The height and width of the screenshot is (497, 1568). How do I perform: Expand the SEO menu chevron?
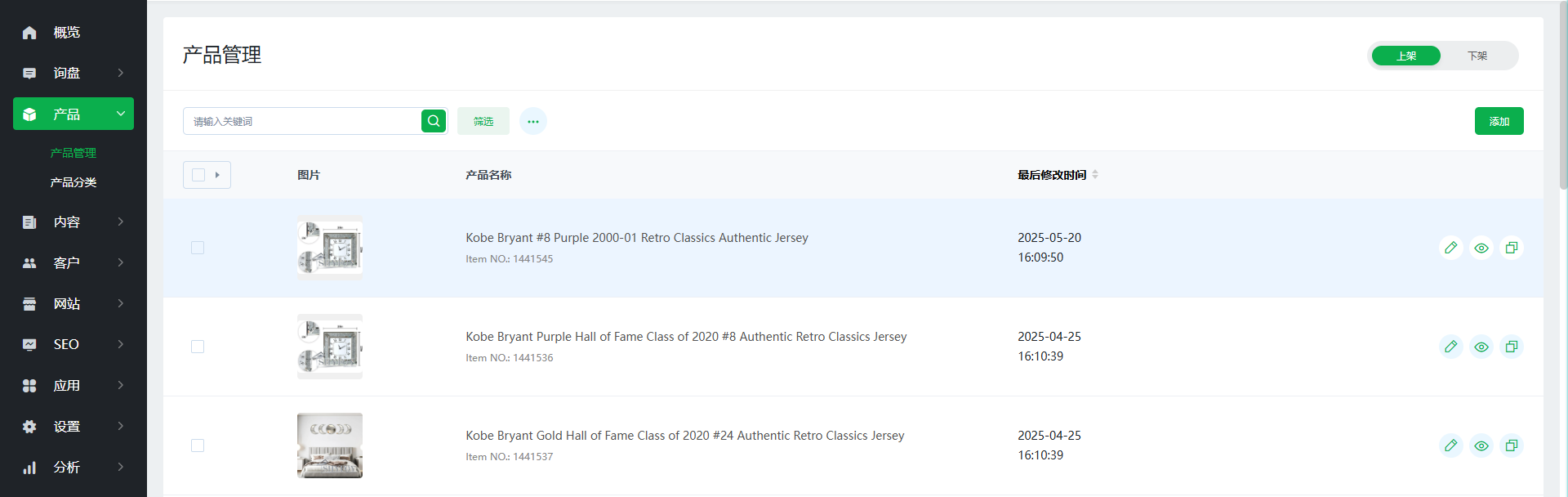pyautogui.click(x=121, y=344)
